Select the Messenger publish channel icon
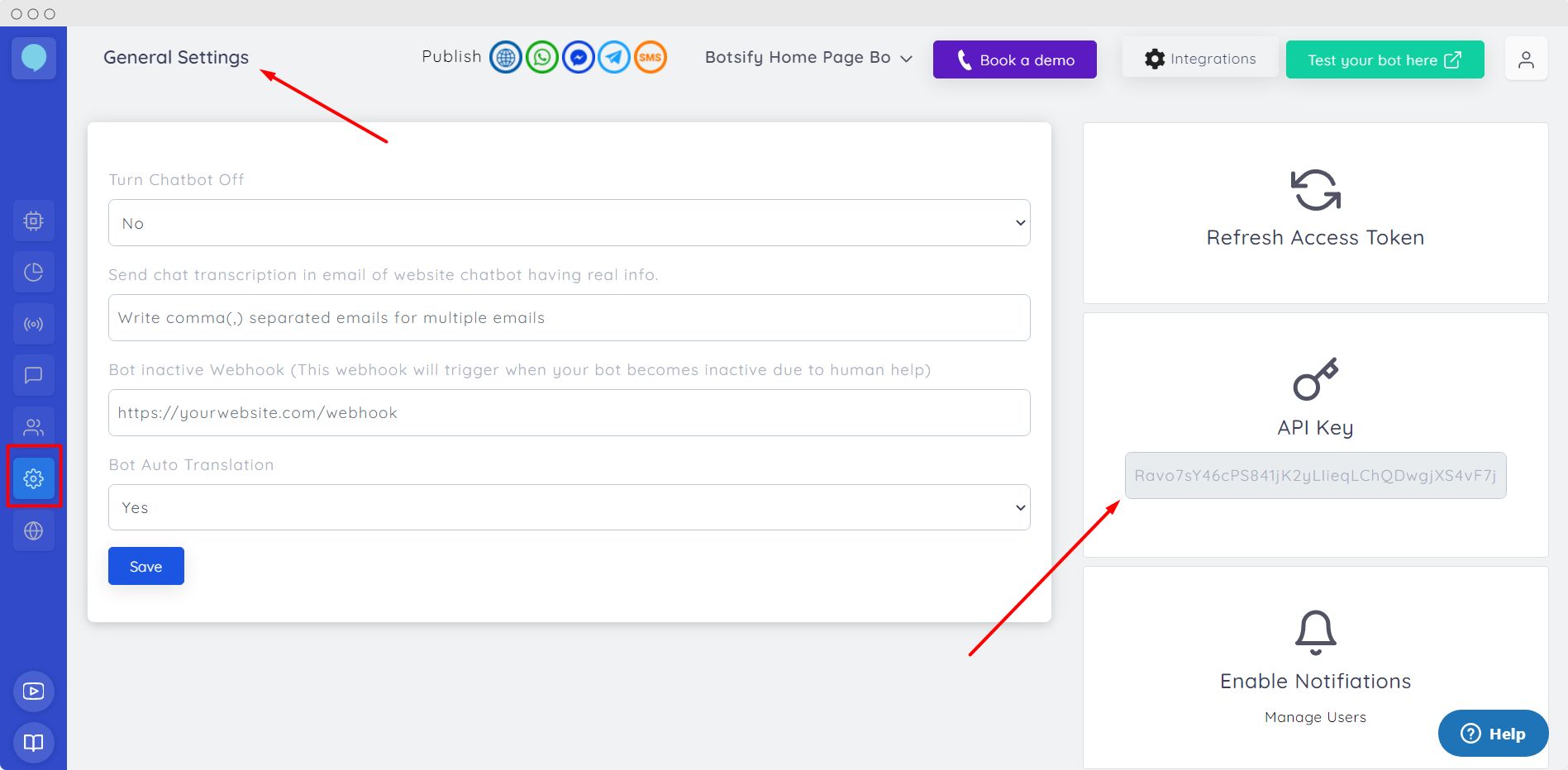1568x770 pixels. pyautogui.click(x=579, y=58)
